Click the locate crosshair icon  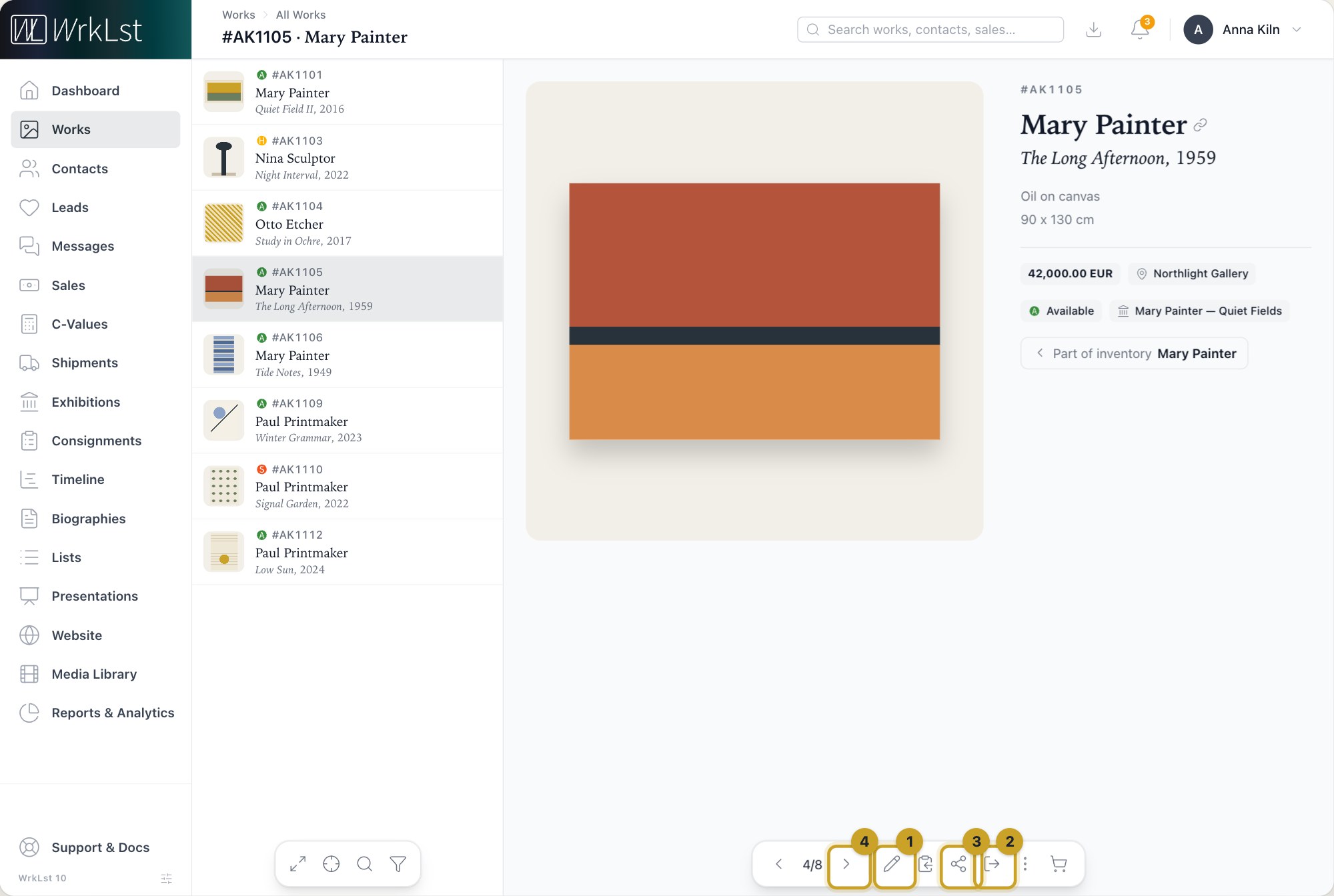331,864
